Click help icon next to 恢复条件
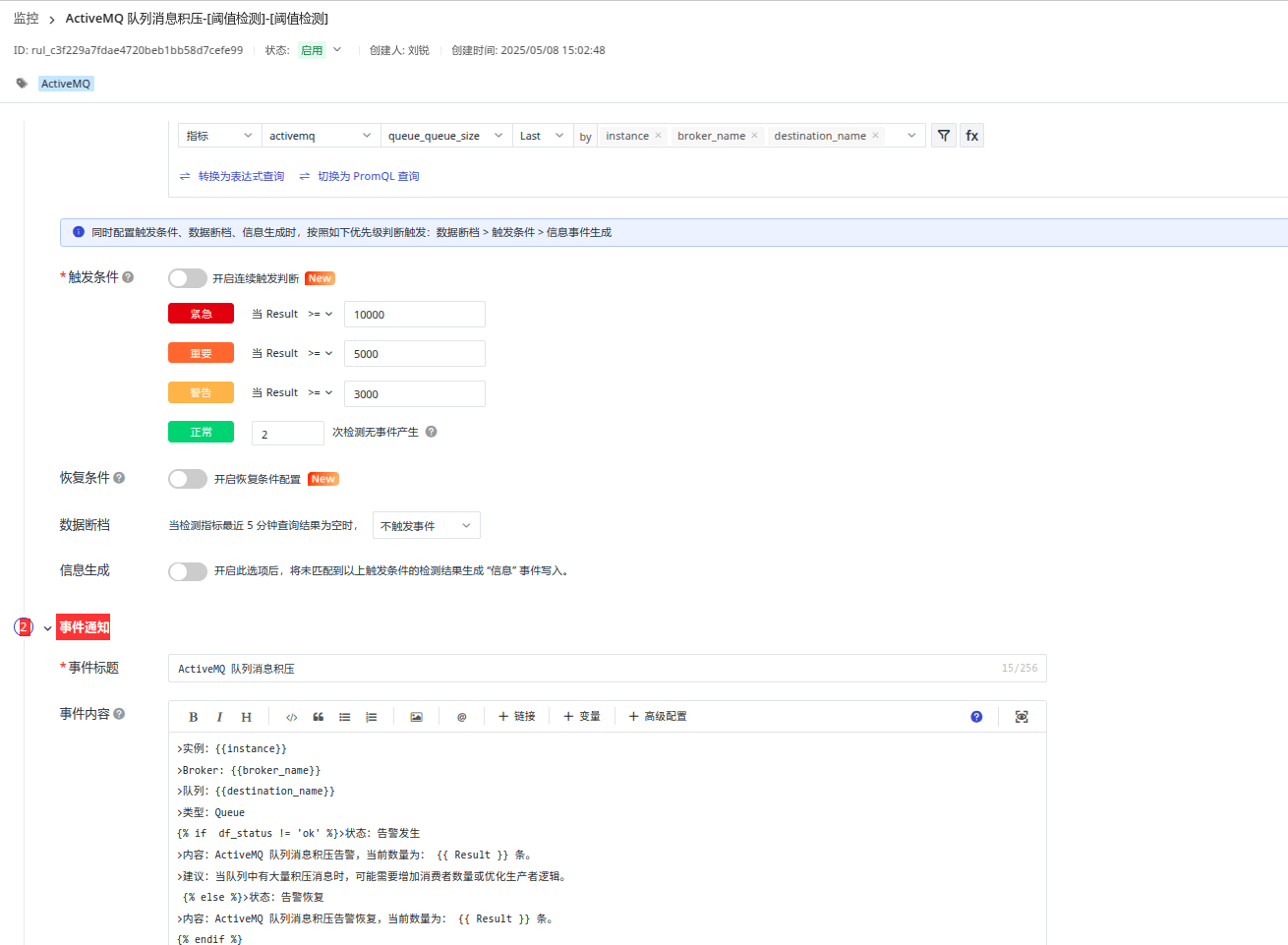The image size is (1288, 945). point(119,478)
